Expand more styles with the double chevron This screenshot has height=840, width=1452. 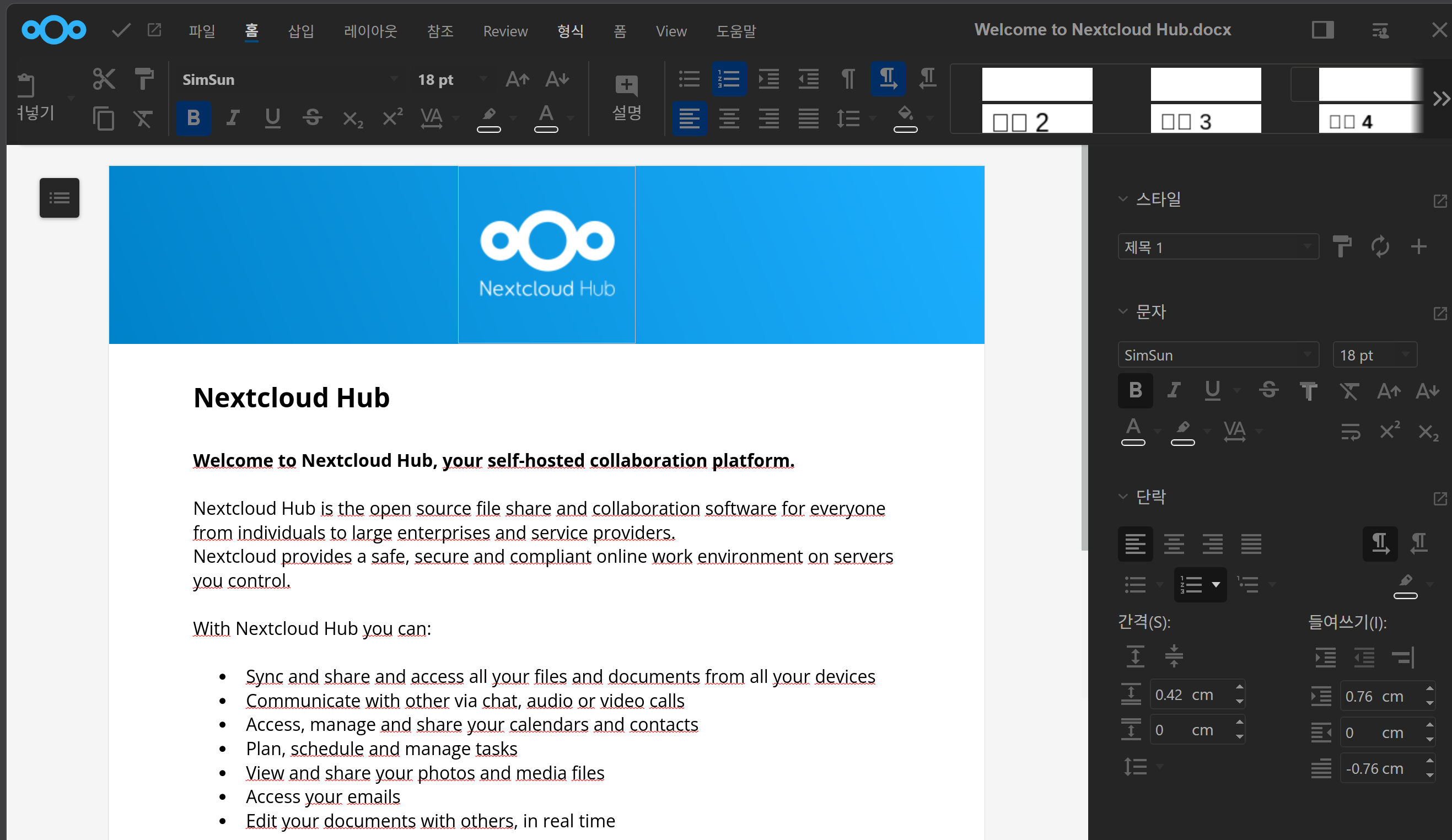point(1441,99)
